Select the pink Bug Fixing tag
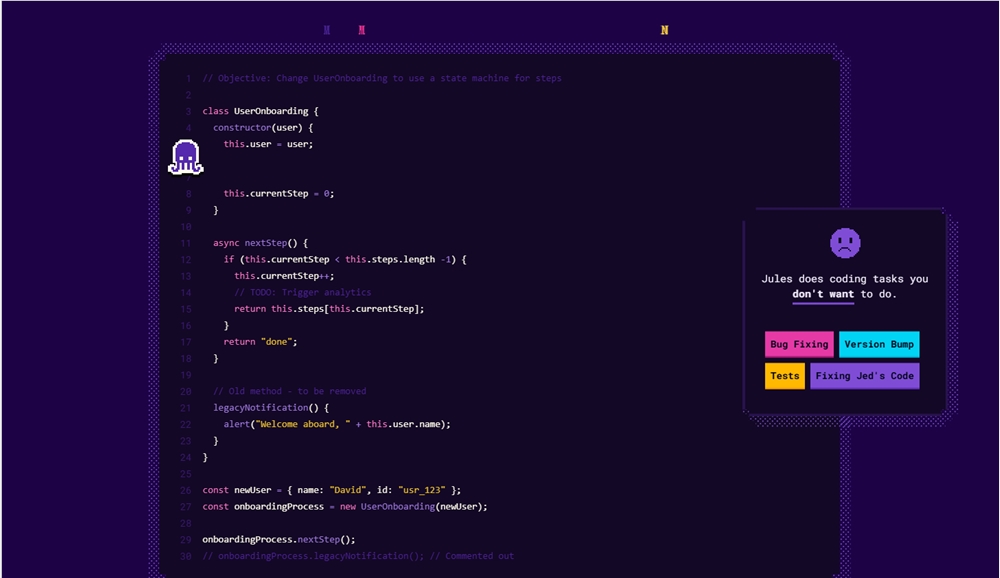1000x578 pixels. point(799,344)
